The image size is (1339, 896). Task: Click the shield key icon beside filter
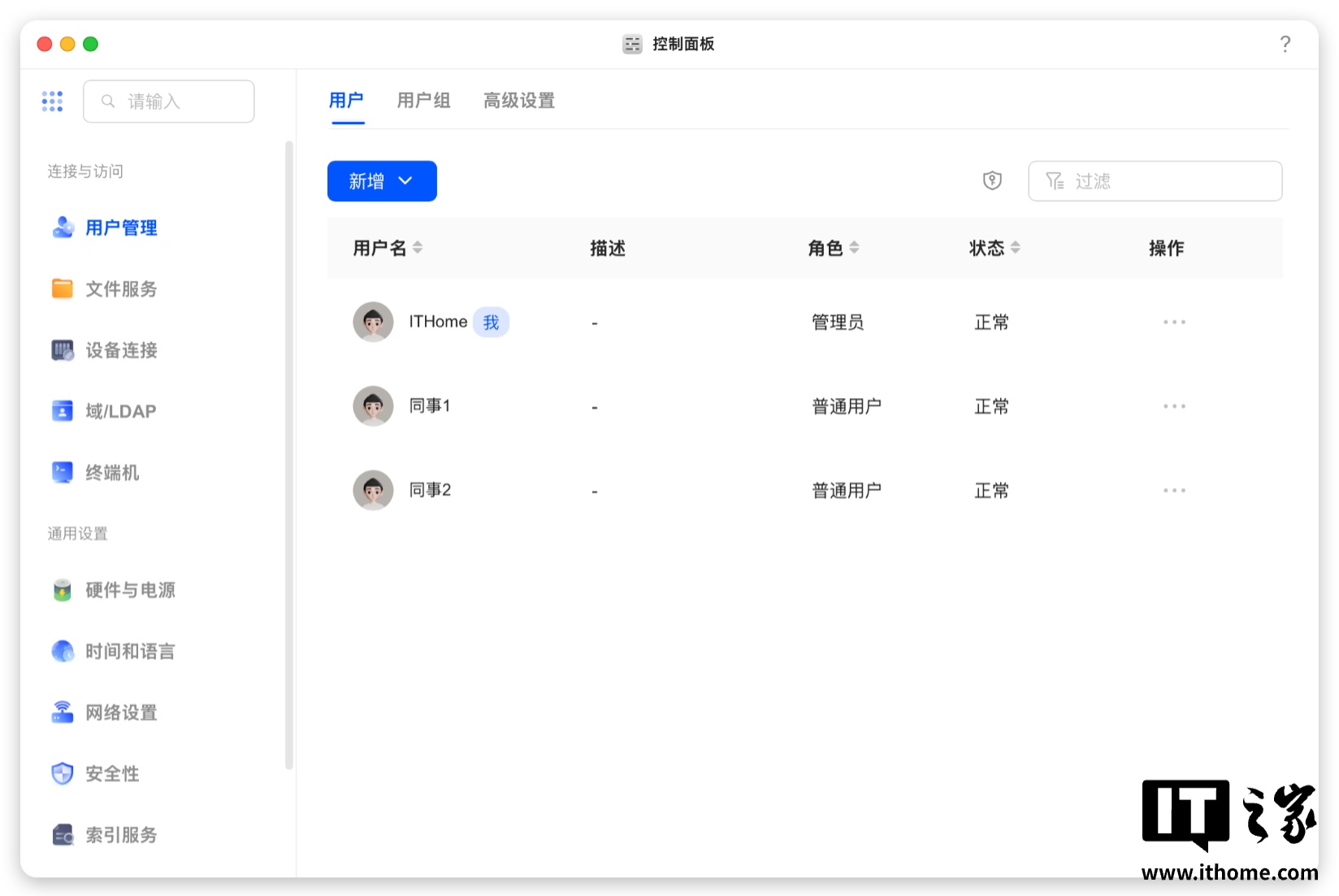coord(992,180)
